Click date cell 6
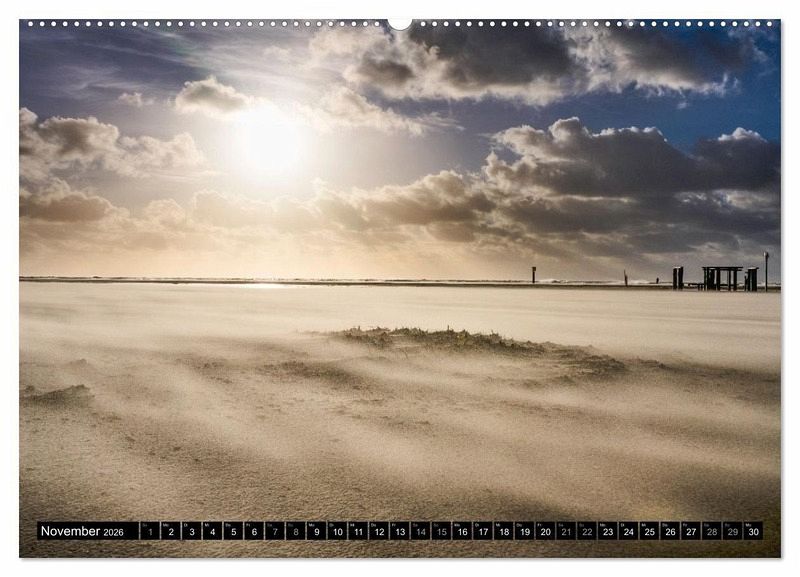Screen dimensions: 800x577 pyautogui.click(x=254, y=531)
